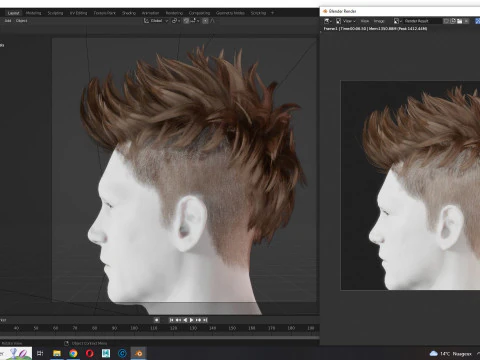The width and height of the screenshot is (480, 360).
Task: Click the Frame 1 render statistics text
Action: click(375, 29)
